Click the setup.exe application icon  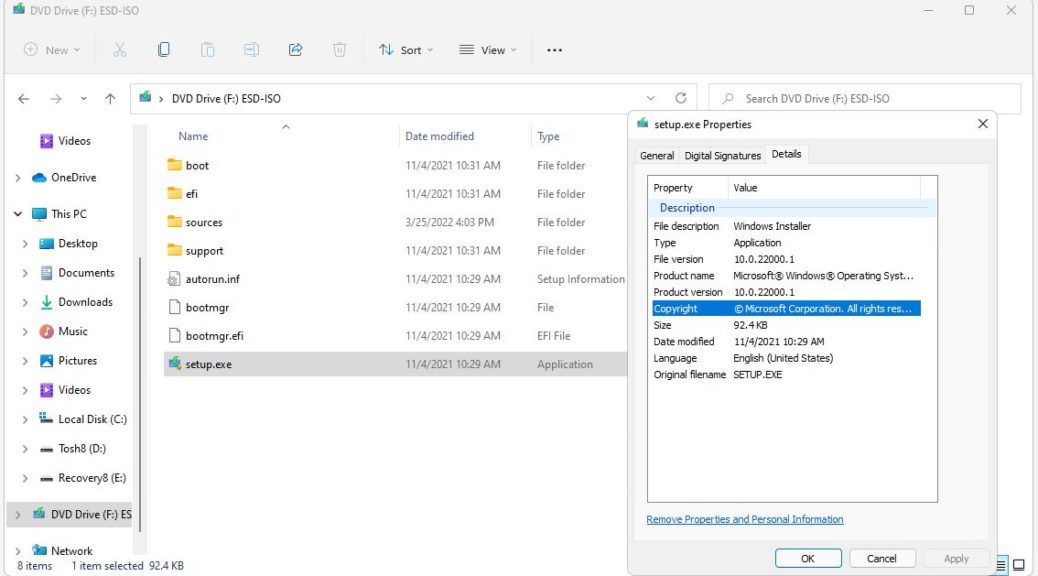174,363
